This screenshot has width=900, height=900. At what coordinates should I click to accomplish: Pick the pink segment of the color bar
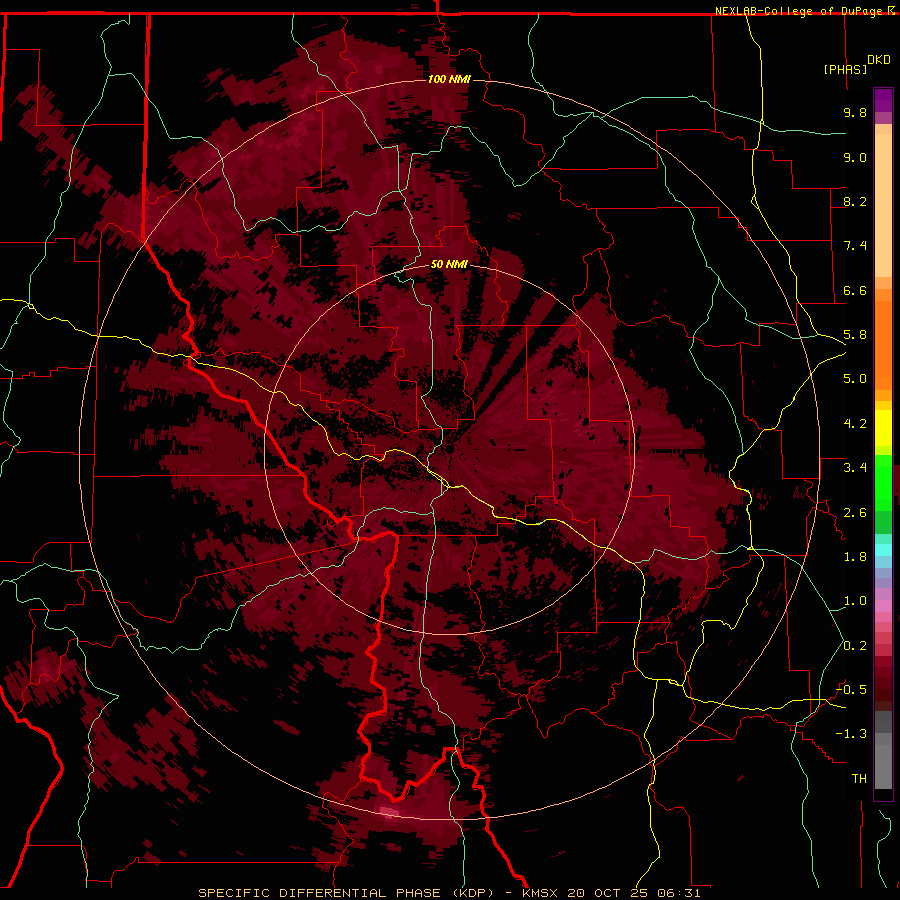point(883,606)
